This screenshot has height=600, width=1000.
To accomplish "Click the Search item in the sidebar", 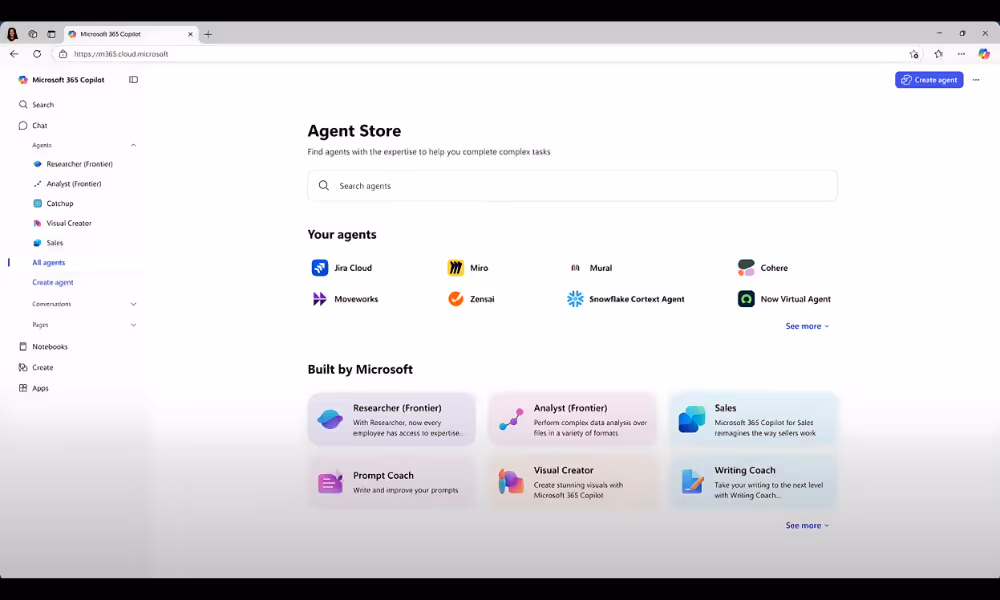I will (x=36, y=105).
